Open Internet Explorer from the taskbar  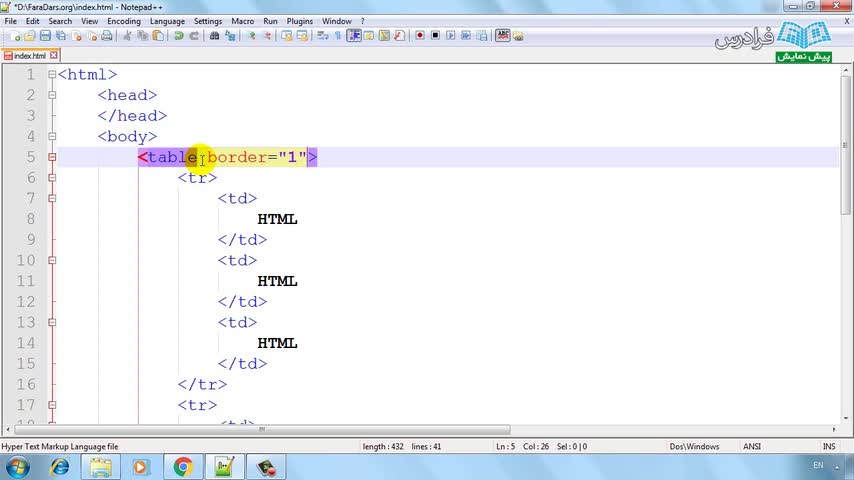coord(59,467)
